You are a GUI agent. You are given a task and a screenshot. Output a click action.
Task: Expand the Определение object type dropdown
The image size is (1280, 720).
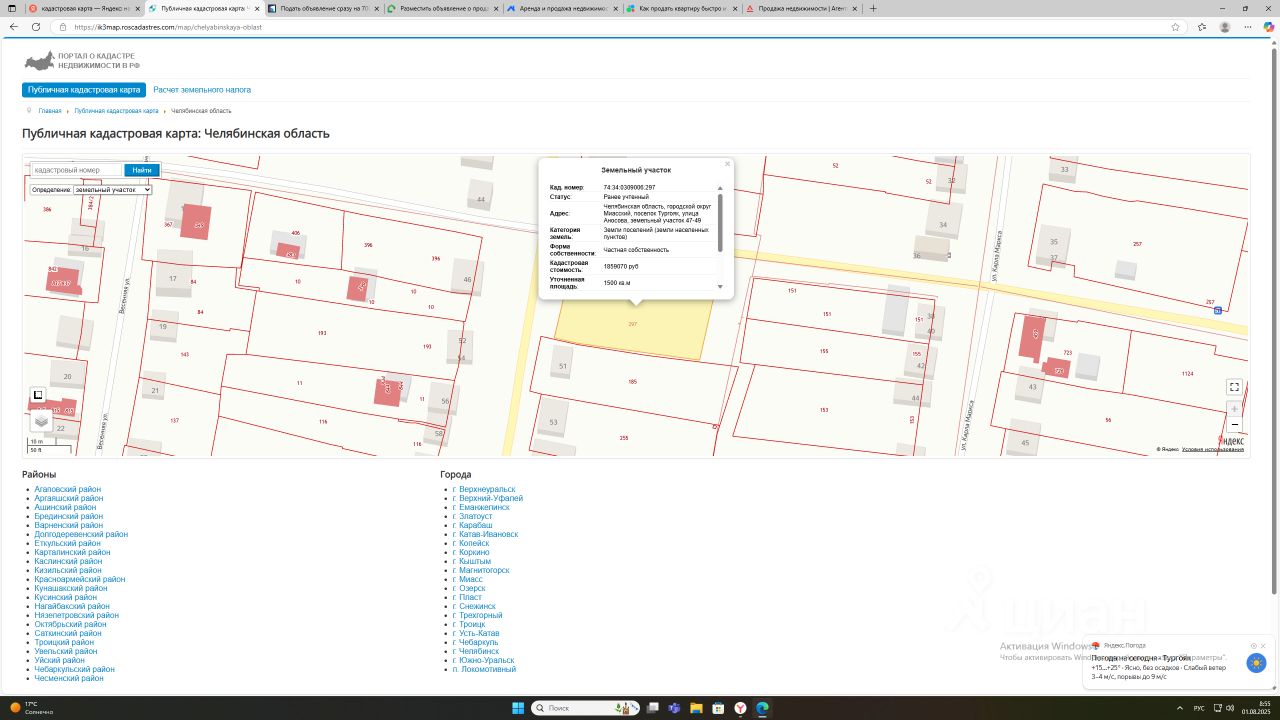point(111,190)
